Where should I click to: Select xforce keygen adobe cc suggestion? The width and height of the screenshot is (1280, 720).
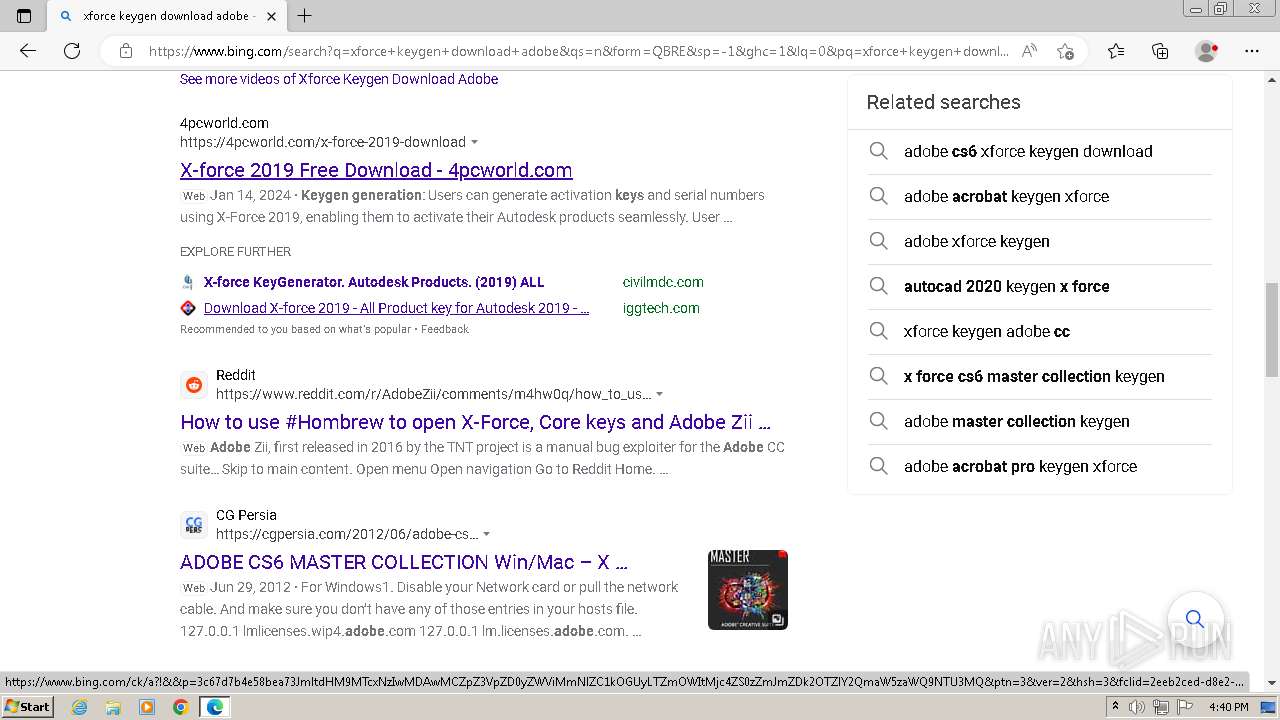(x=1039, y=331)
